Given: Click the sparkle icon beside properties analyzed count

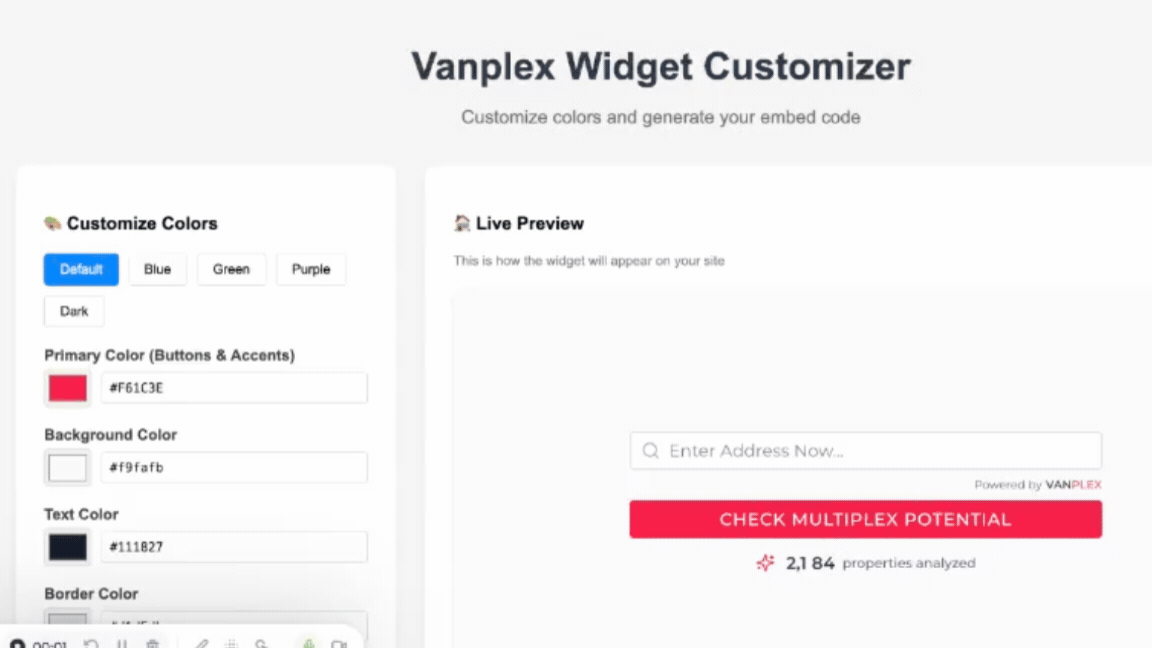Looking at the screenshot, I should pyautogui.click(x=765, y=562).
